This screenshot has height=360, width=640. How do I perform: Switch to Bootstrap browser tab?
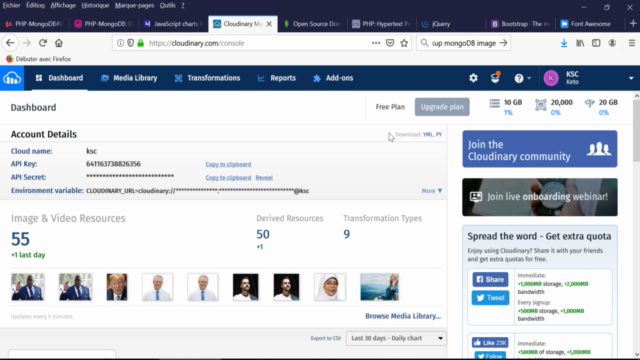coord(520,24)
